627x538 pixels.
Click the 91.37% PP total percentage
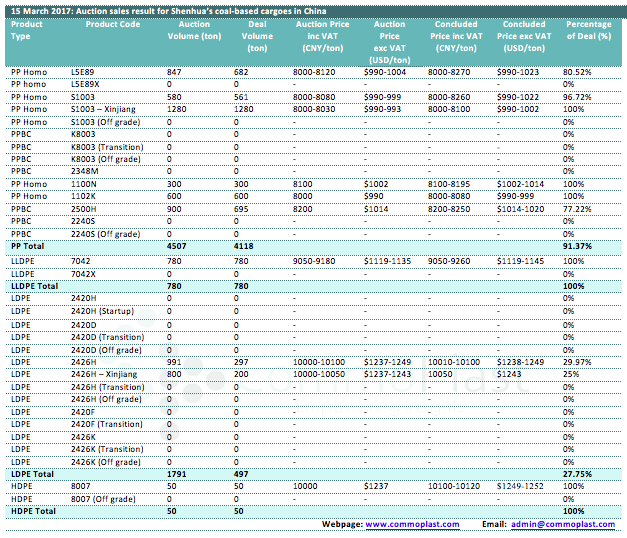578,246
